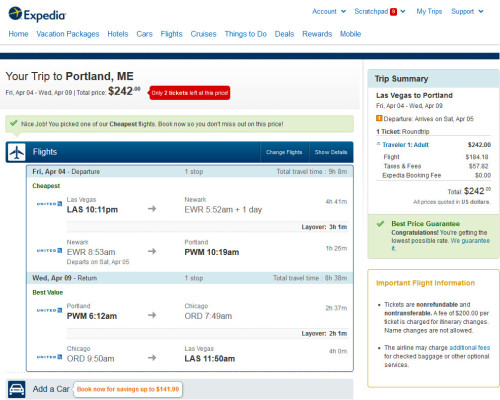This screenshot has width=500, height=400.
Task: Click the United logo for Chicago to Las Vegas leg
Action: click(x=49, y=357)
